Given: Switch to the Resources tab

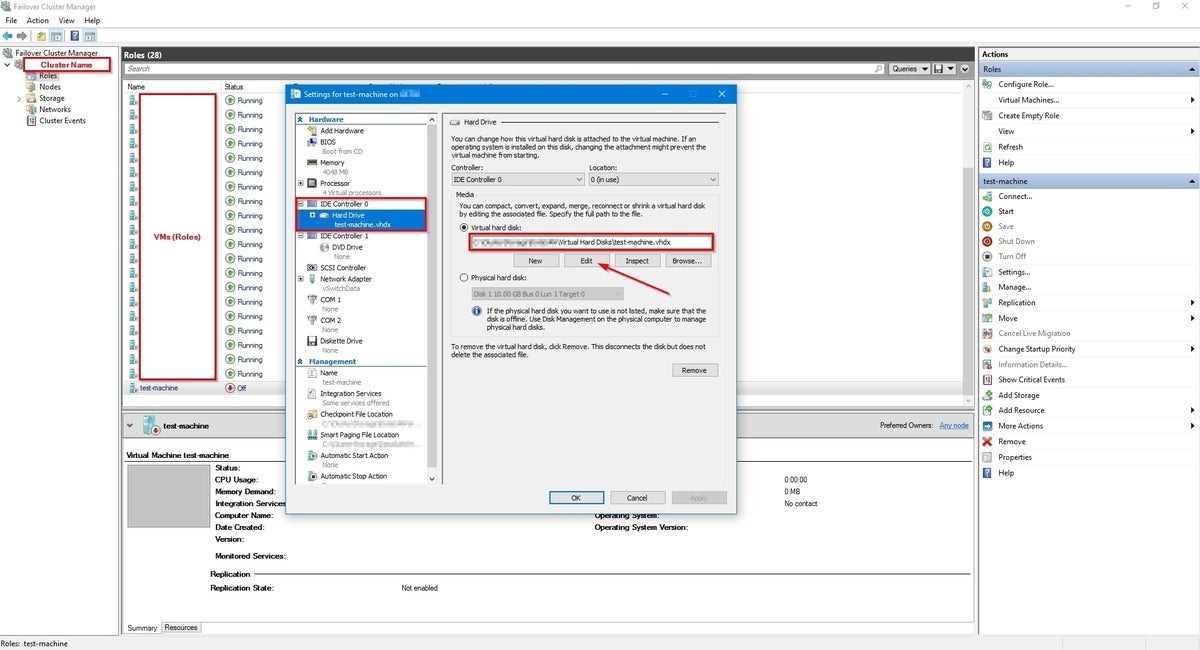Looking at the screenshot, I should (x=181, y=628).
